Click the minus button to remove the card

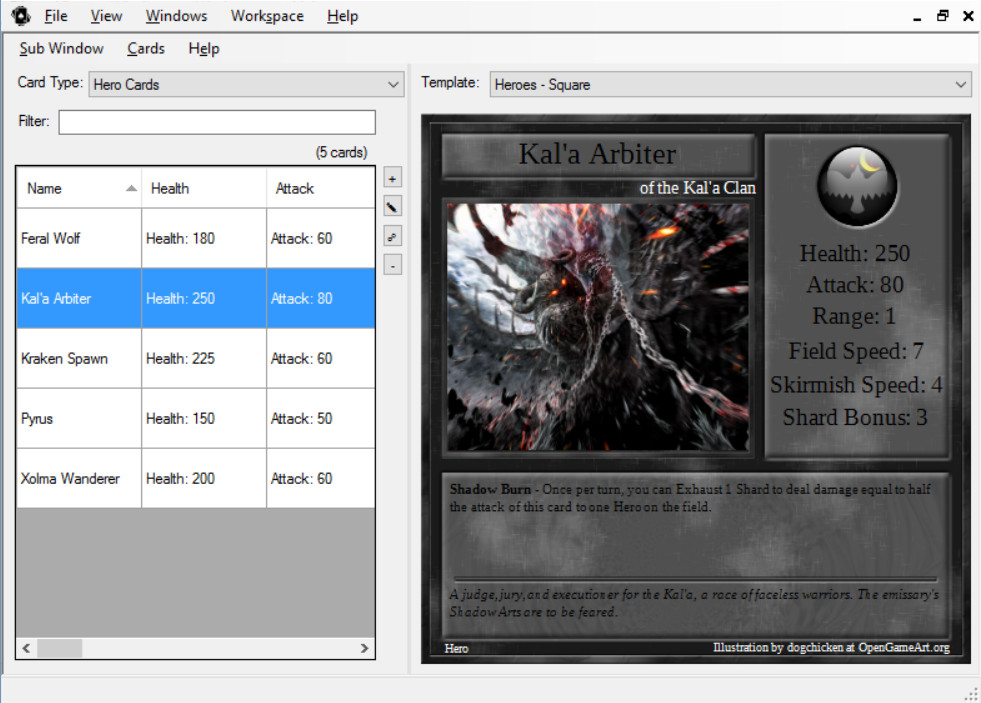click(x=392, y=265)
